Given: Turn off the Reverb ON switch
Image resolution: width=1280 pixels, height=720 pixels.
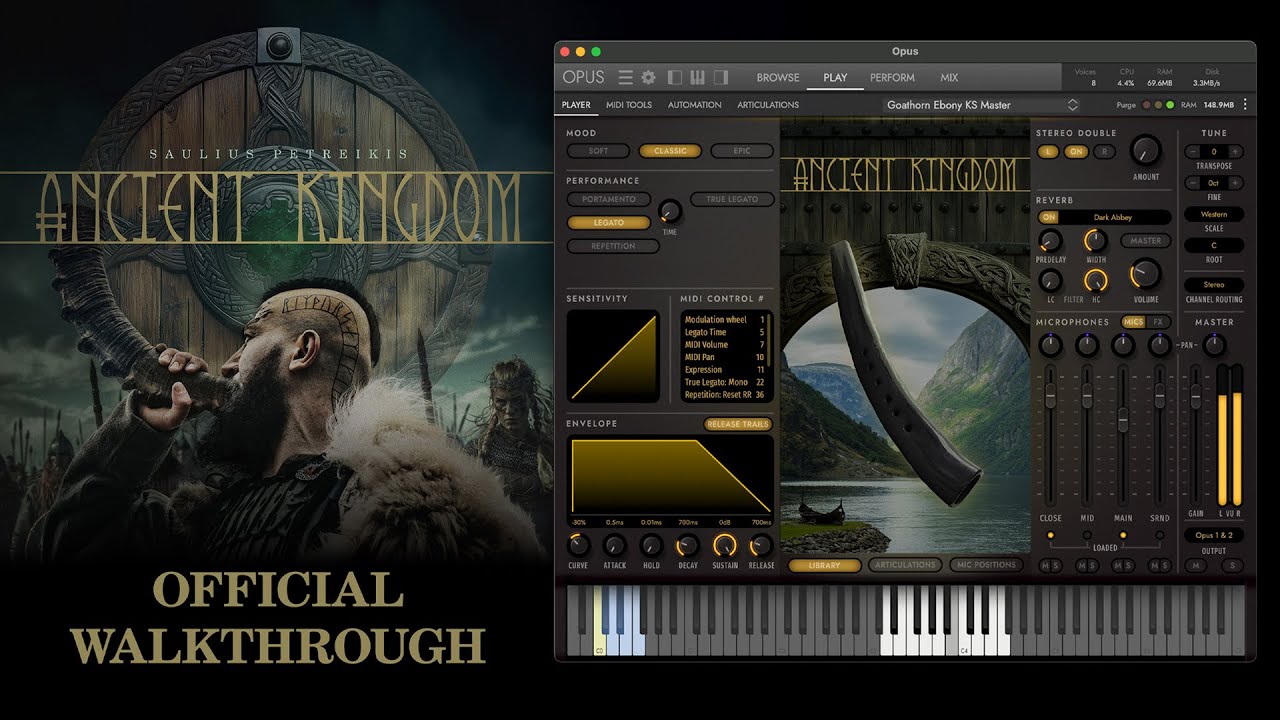Looking at the screenshot, I should 1048,217.
